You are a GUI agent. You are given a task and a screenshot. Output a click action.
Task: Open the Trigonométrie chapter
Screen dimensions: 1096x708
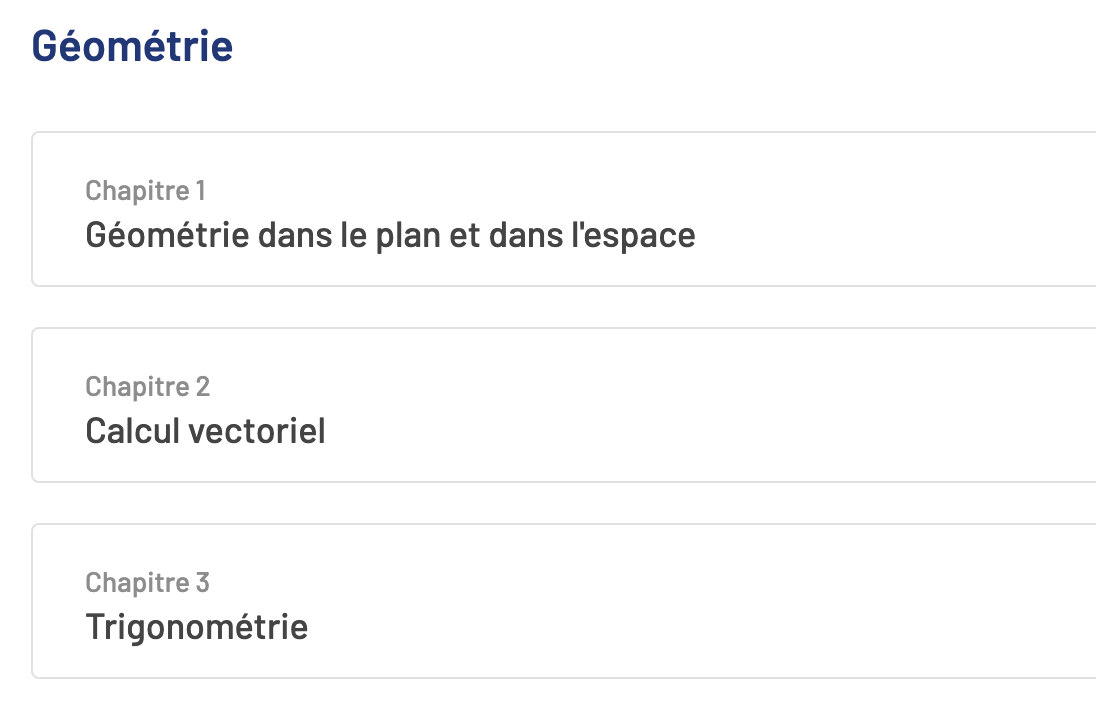point(196,628)
